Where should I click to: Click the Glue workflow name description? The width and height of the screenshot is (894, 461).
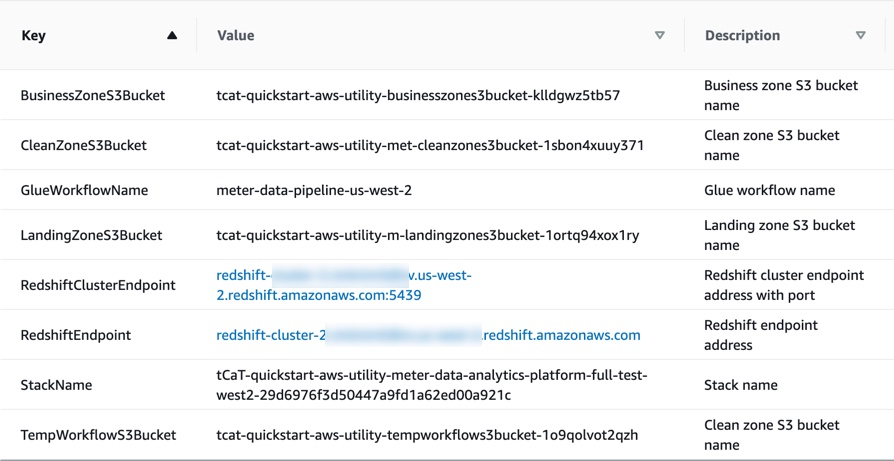(770, 190)
